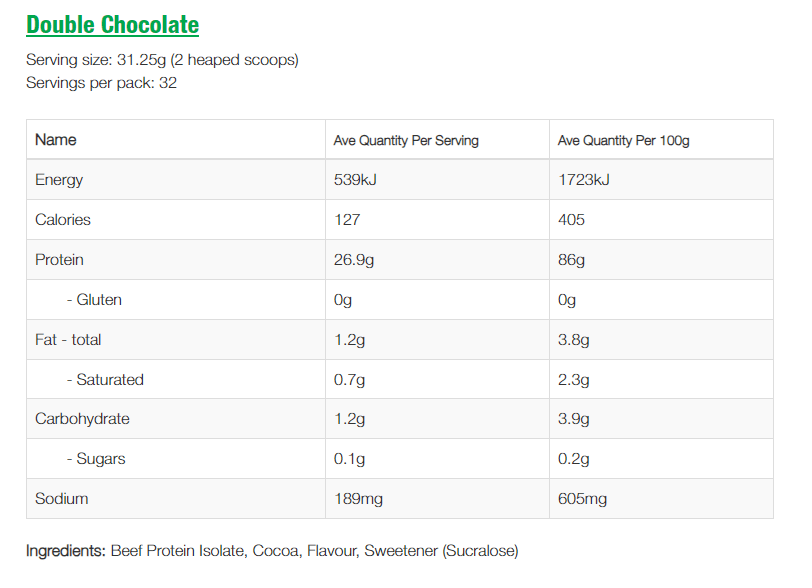Select the 26.9g protein value

354,260
